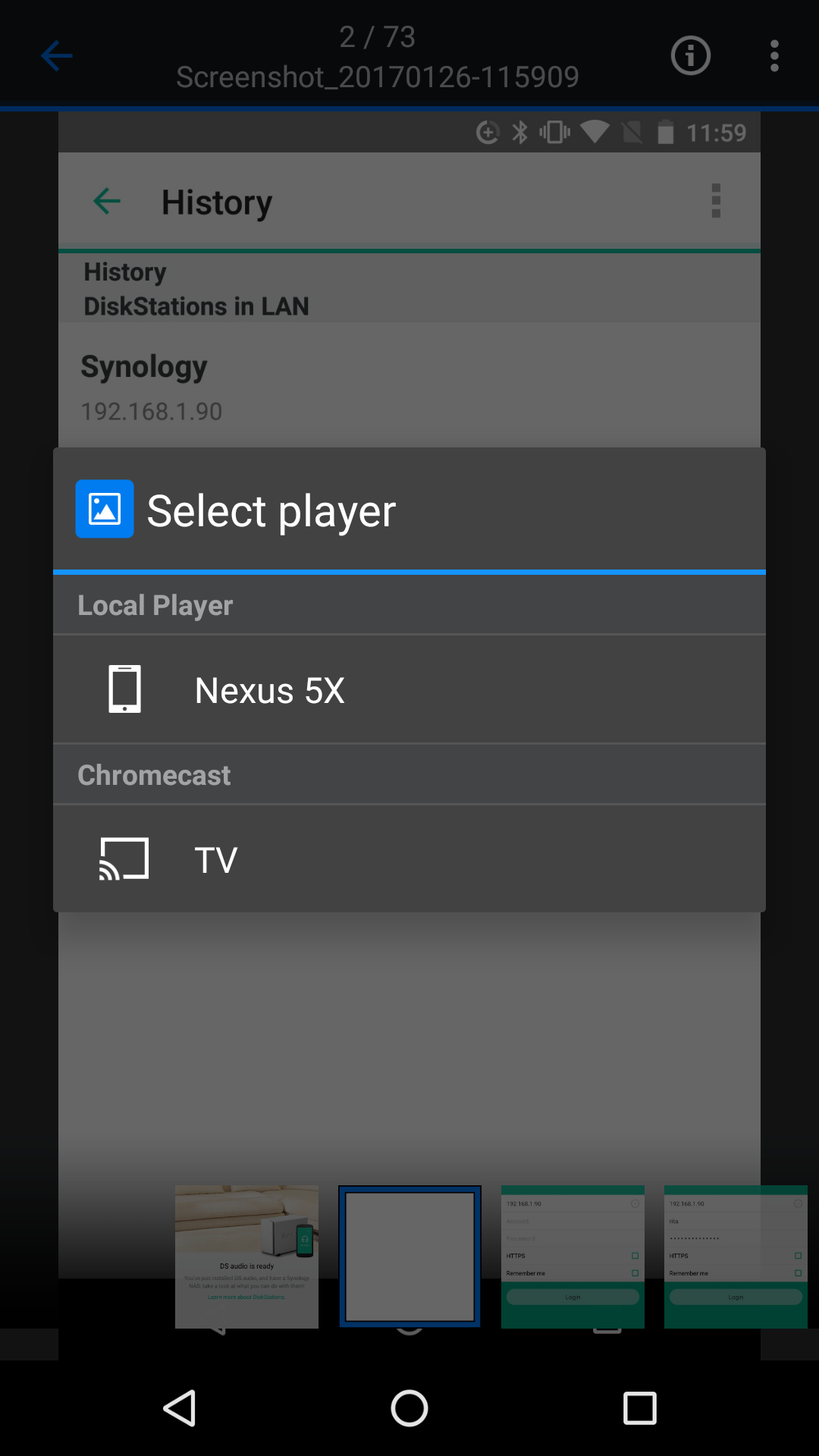Select the highlighted current blank thumbnail
819x1456 pixels.
click(x=409, y=1257)
